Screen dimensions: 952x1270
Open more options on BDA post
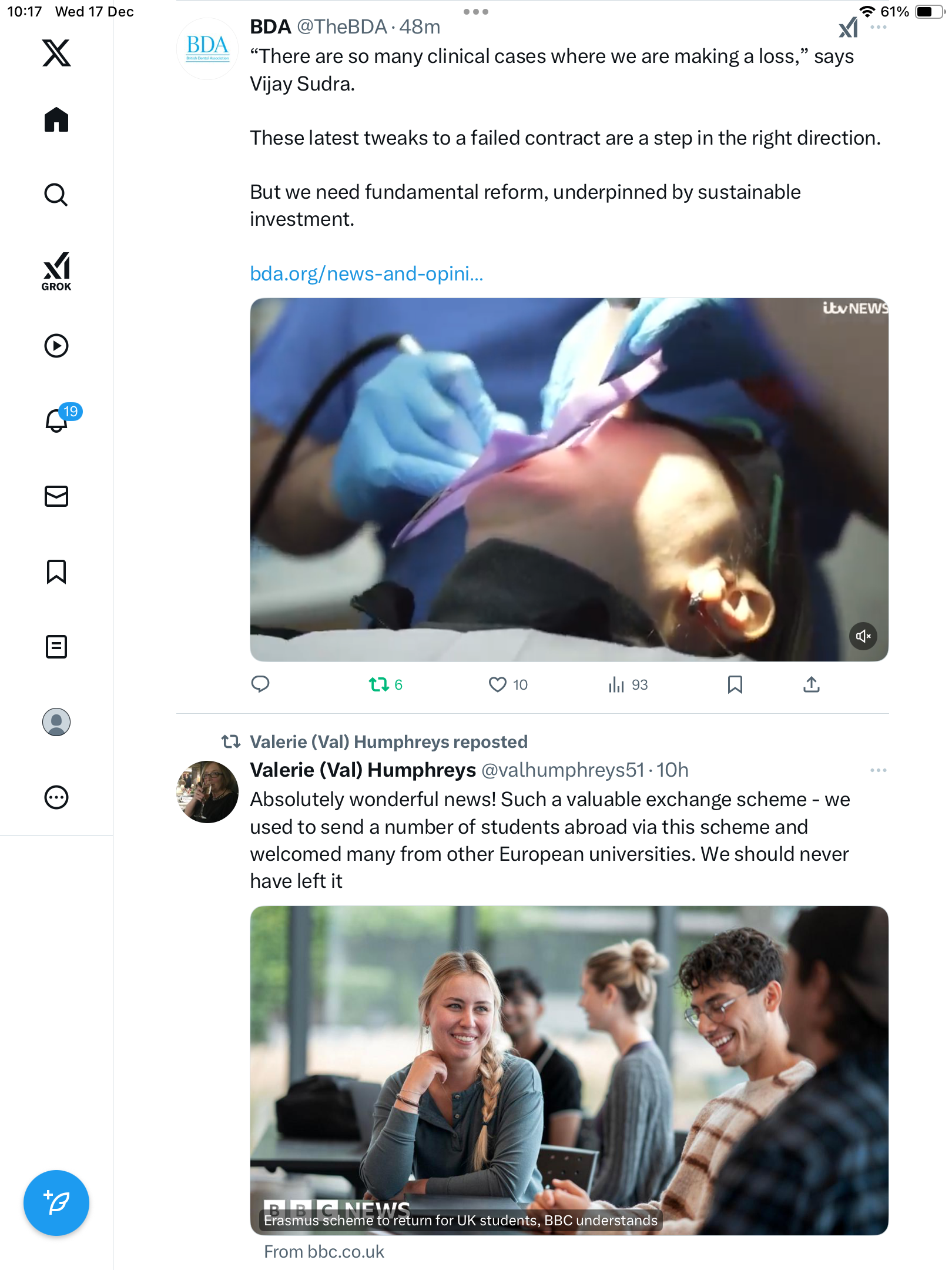coord(879,28)
